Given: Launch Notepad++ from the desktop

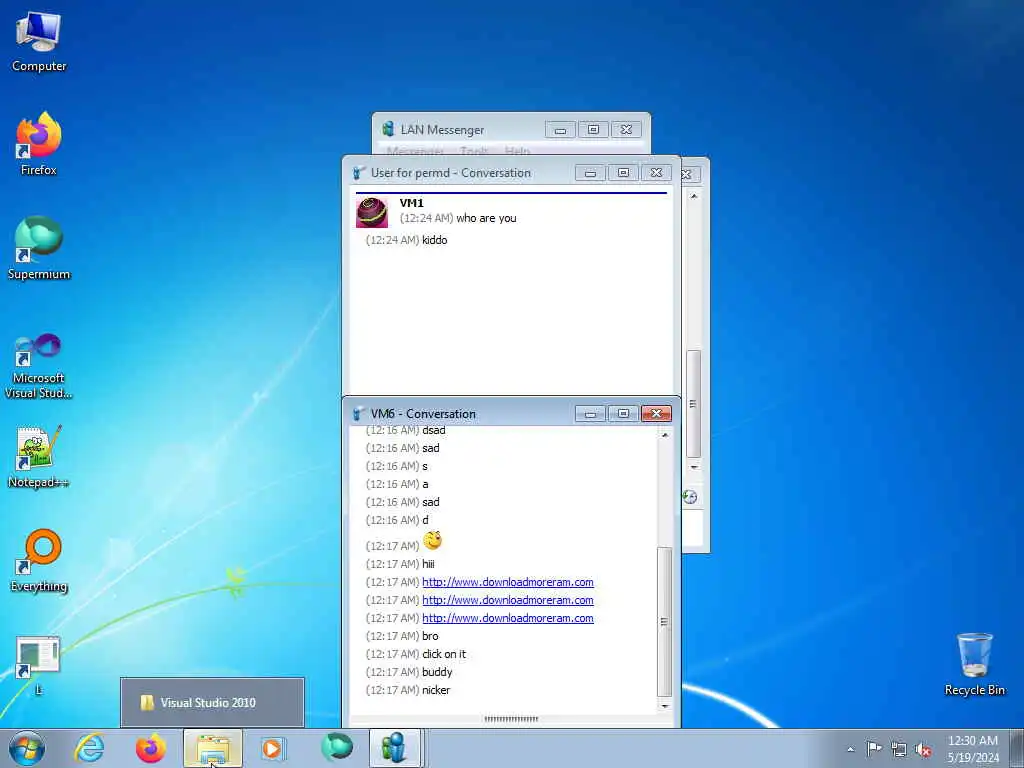Looking at the screenshot, I should [x=39, y=456].
